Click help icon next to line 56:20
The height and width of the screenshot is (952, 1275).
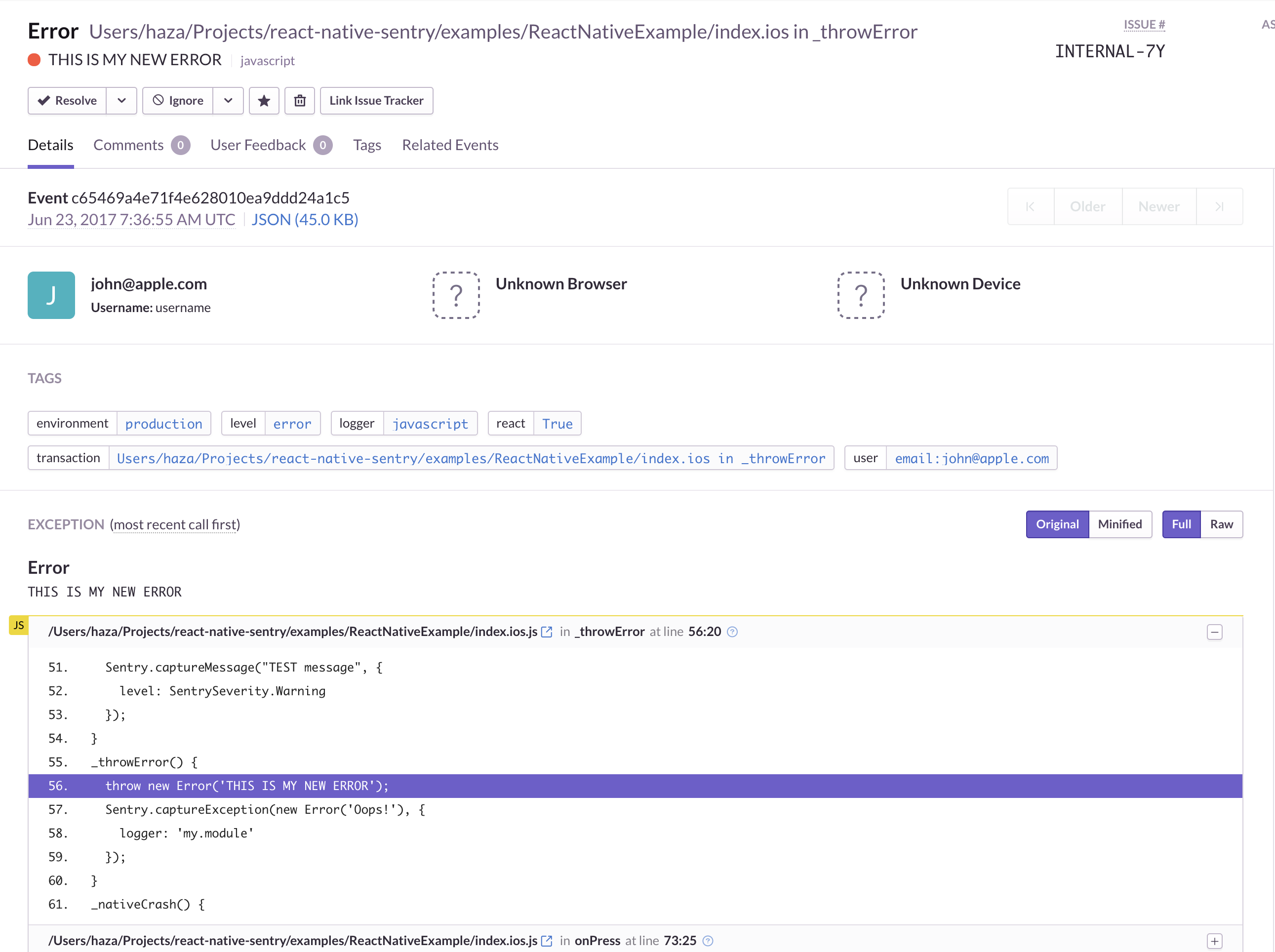pos(732,632)
